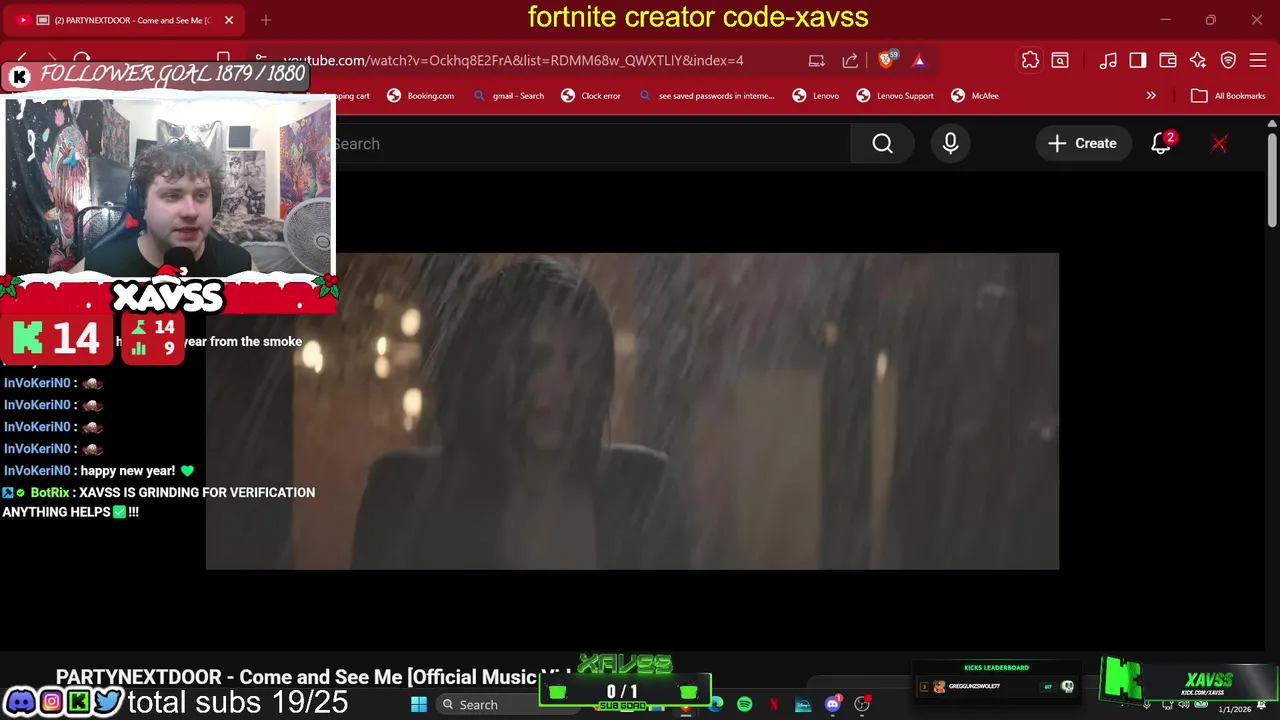Start YouTube voice search microphone
Viewport: 1280px width, 720px height.
(950, 144)
